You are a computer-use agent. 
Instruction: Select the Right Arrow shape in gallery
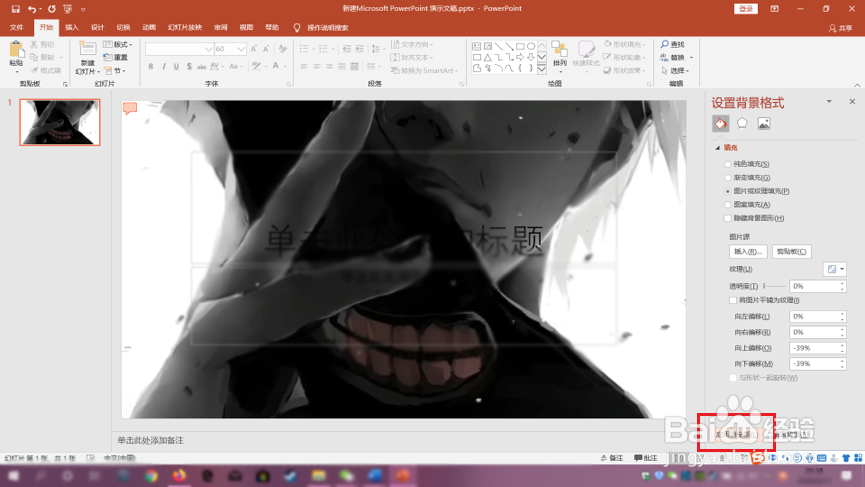[520, 57]
